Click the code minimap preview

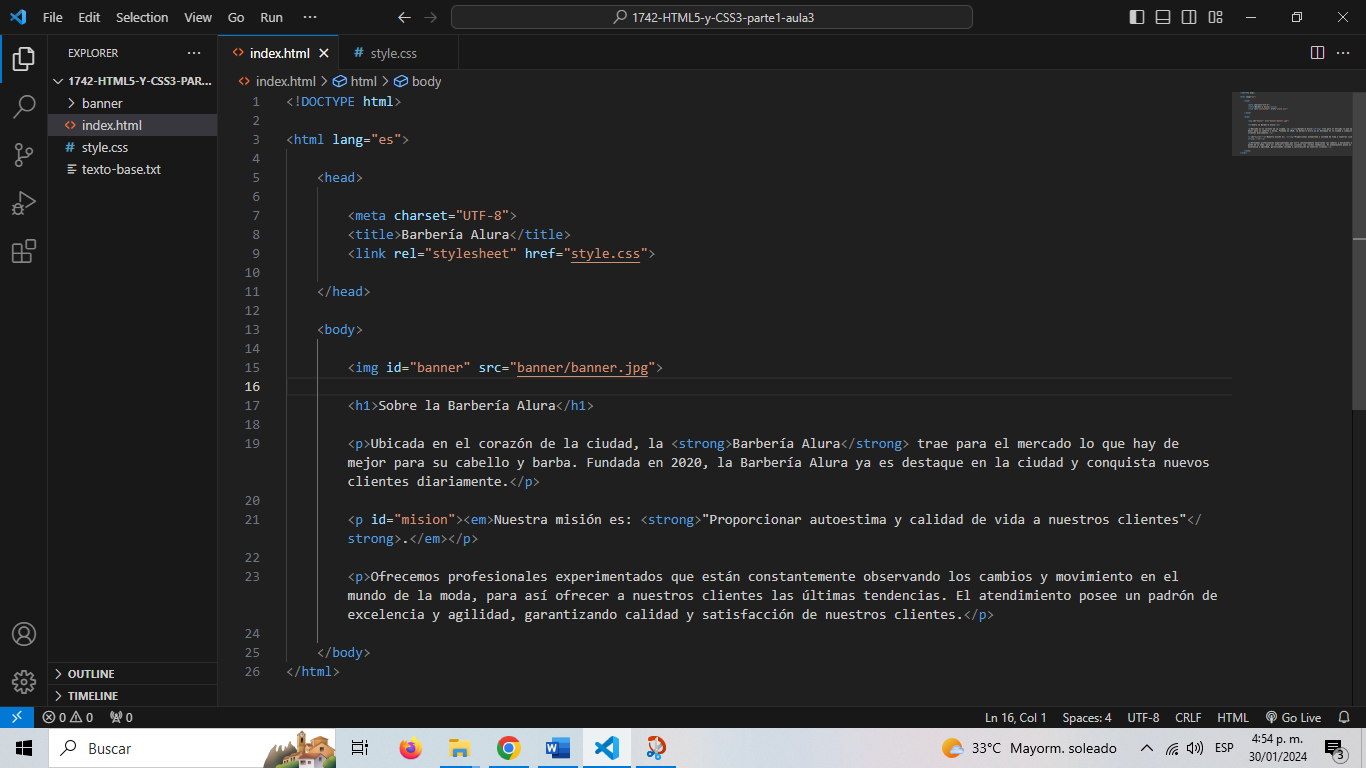[1291, 124]
